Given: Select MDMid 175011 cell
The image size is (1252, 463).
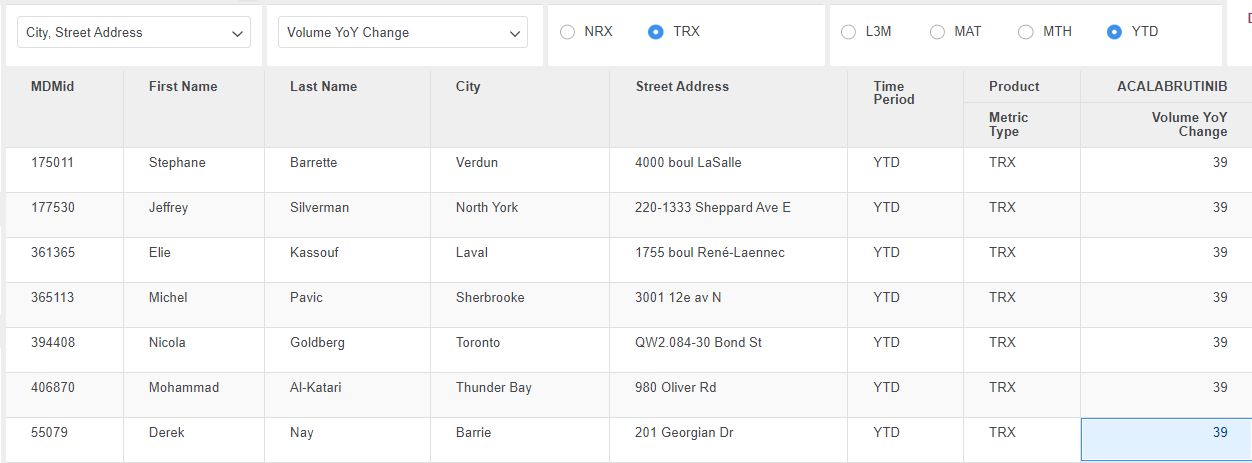Looking at the screenshot, I should pos(52,163).
